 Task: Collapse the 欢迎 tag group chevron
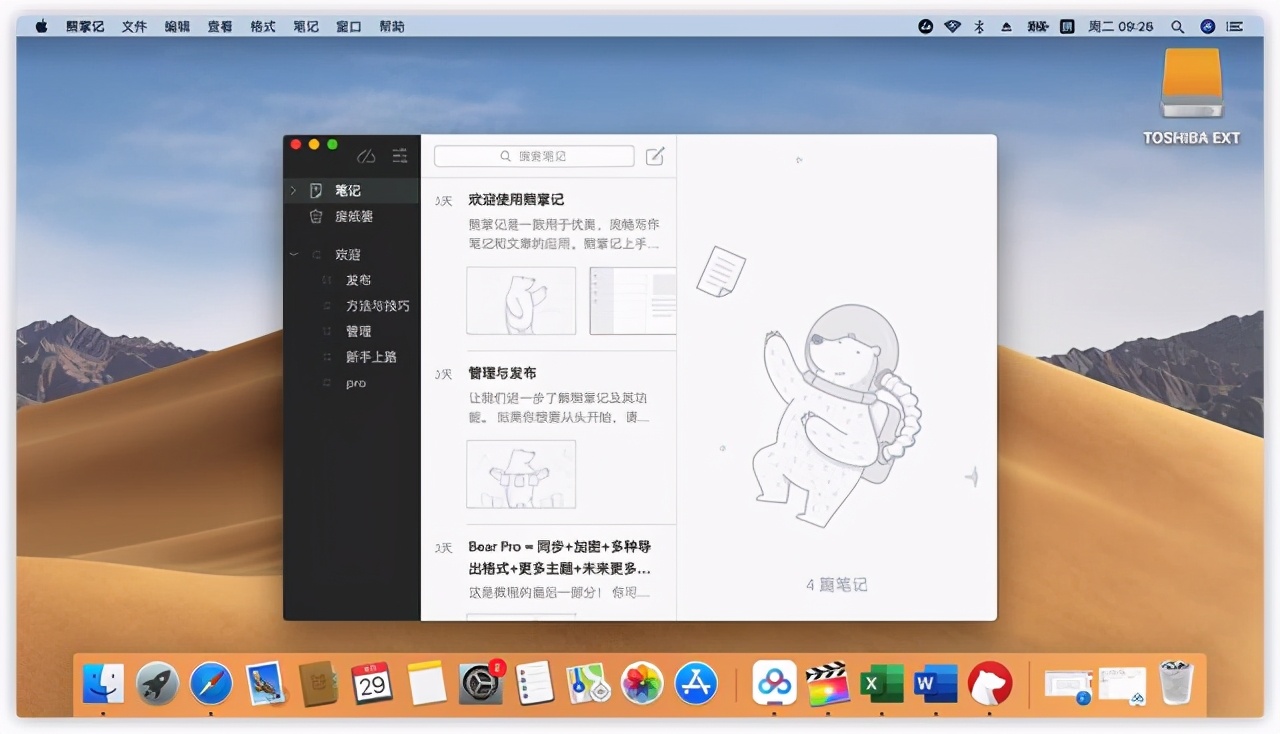pos(293,254)
